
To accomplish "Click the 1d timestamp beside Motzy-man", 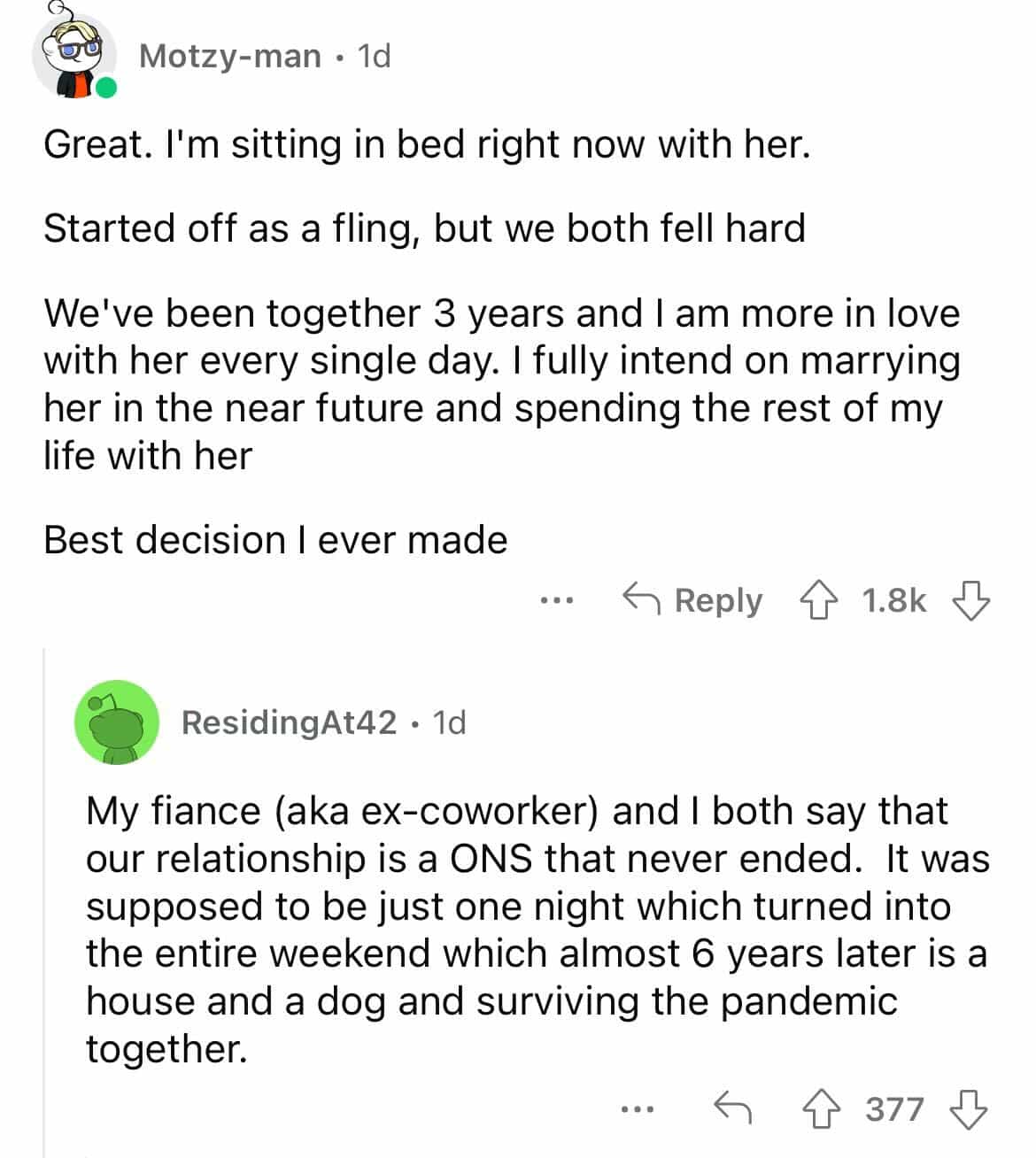I will 373,57.
